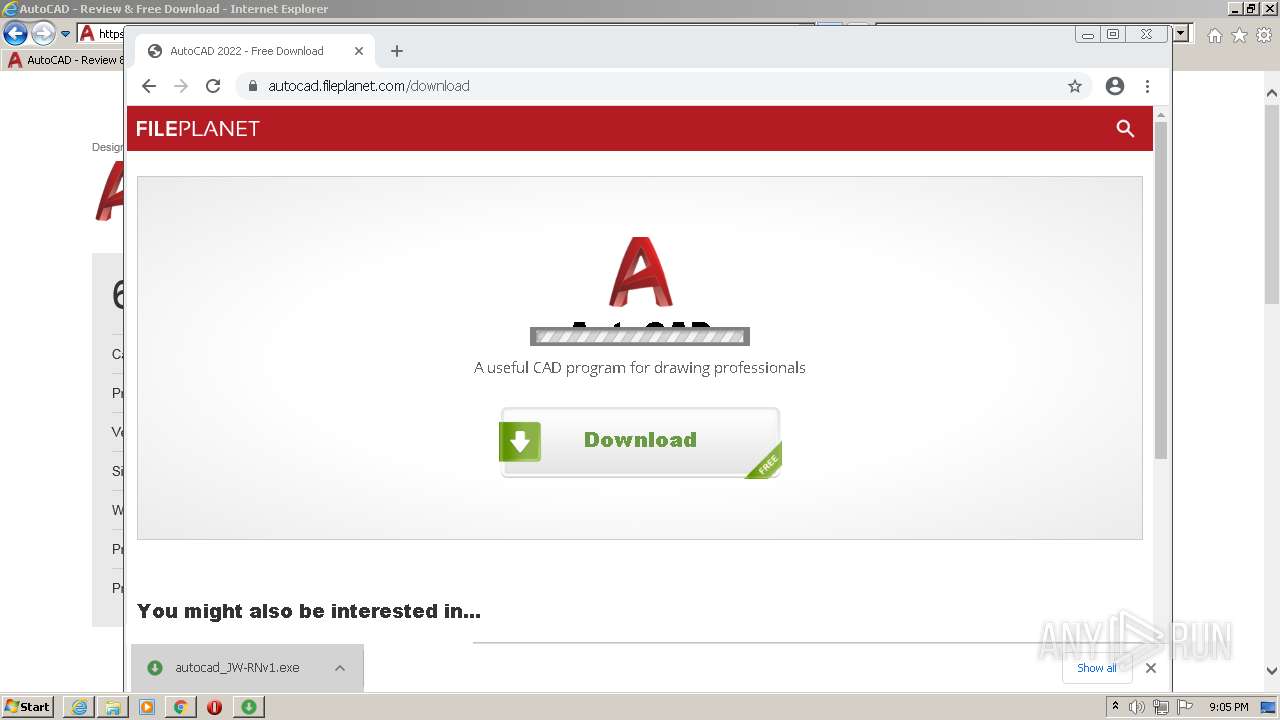Image resolution: width=1280 pixels, height=720 pixels.
Task: Click the padlock site info icon
Action: [253, 86]
